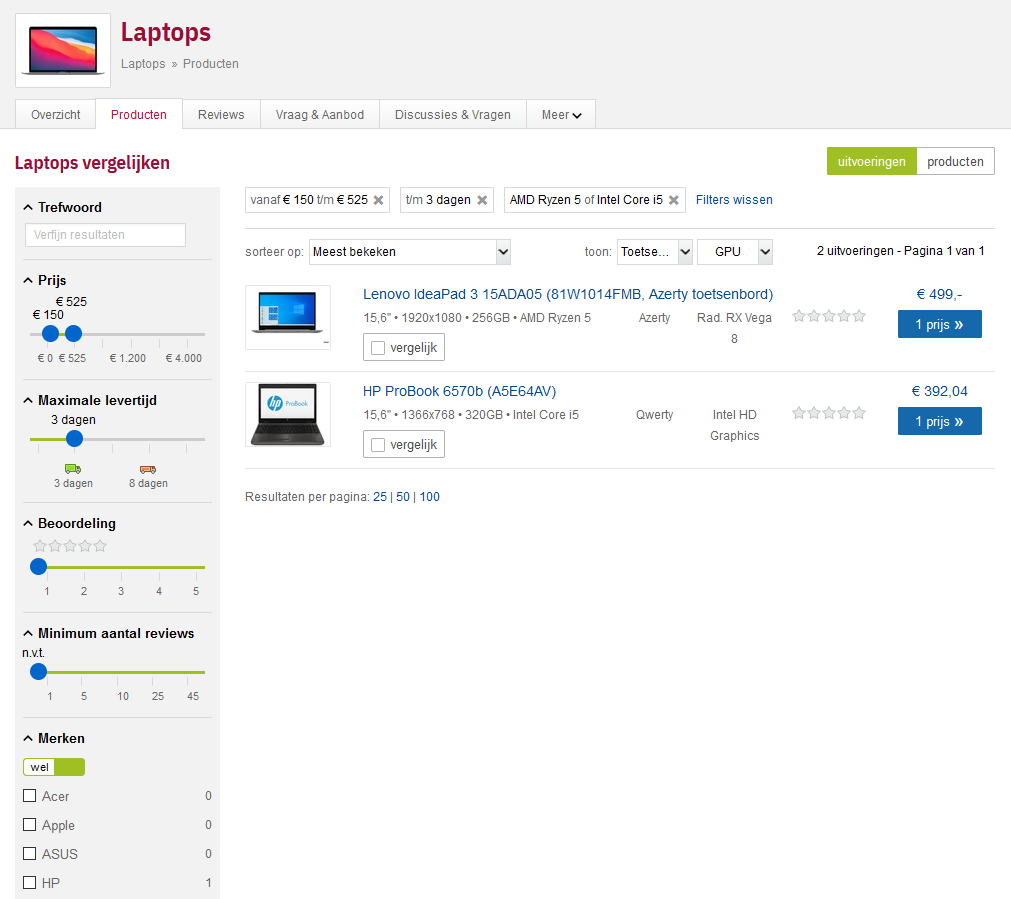Viewport: 1011px width, 899px height.
Task: Remove the AMD Ryzen 5 or Intel Core i5 filter
Action: [673, 200]
